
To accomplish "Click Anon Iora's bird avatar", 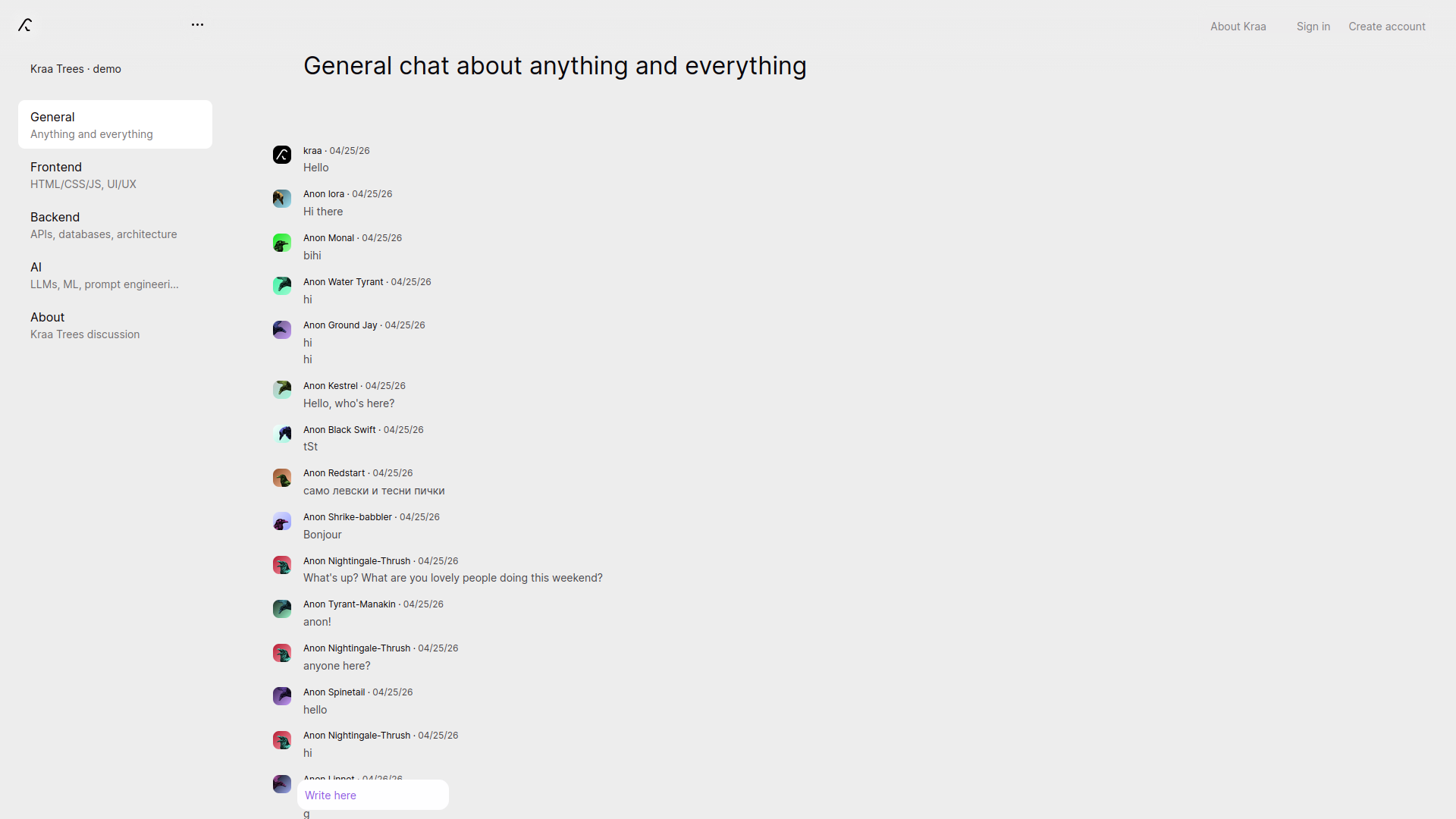I will [x=282, y=199].
